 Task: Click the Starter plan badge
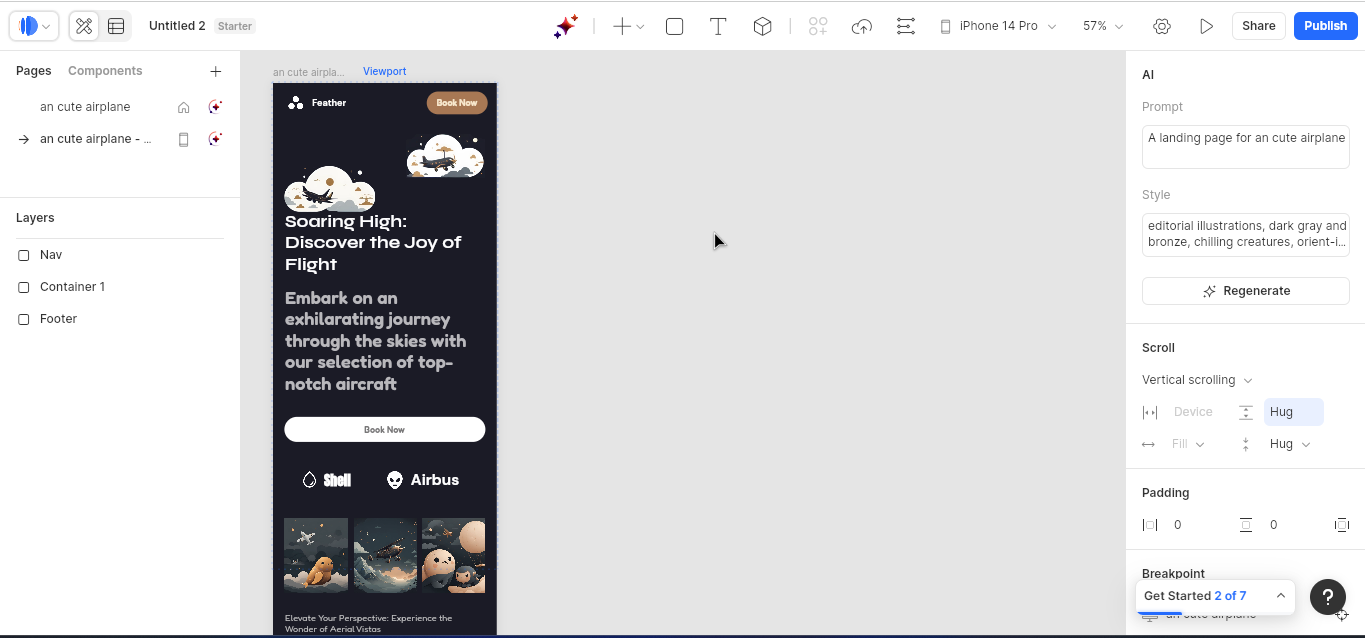click(x=235, y=26)
